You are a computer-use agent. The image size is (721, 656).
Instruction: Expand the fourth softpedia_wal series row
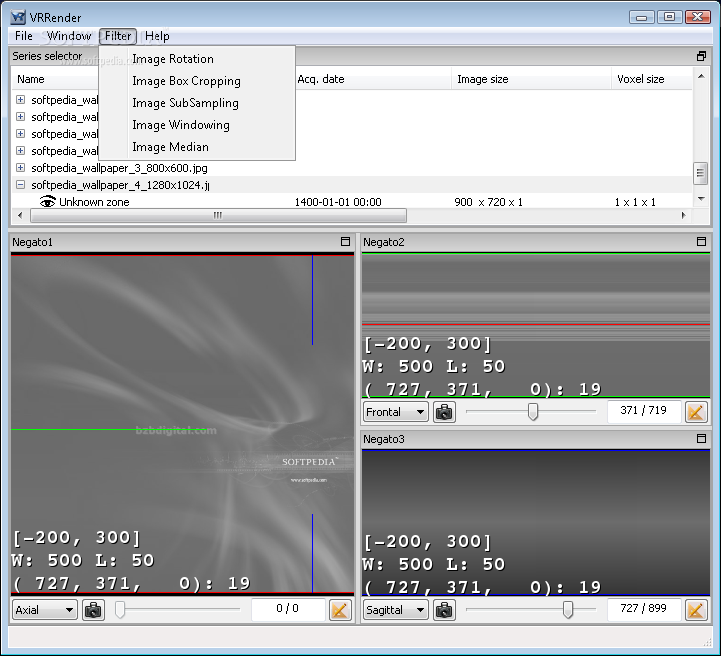click(x=20, y=150)
